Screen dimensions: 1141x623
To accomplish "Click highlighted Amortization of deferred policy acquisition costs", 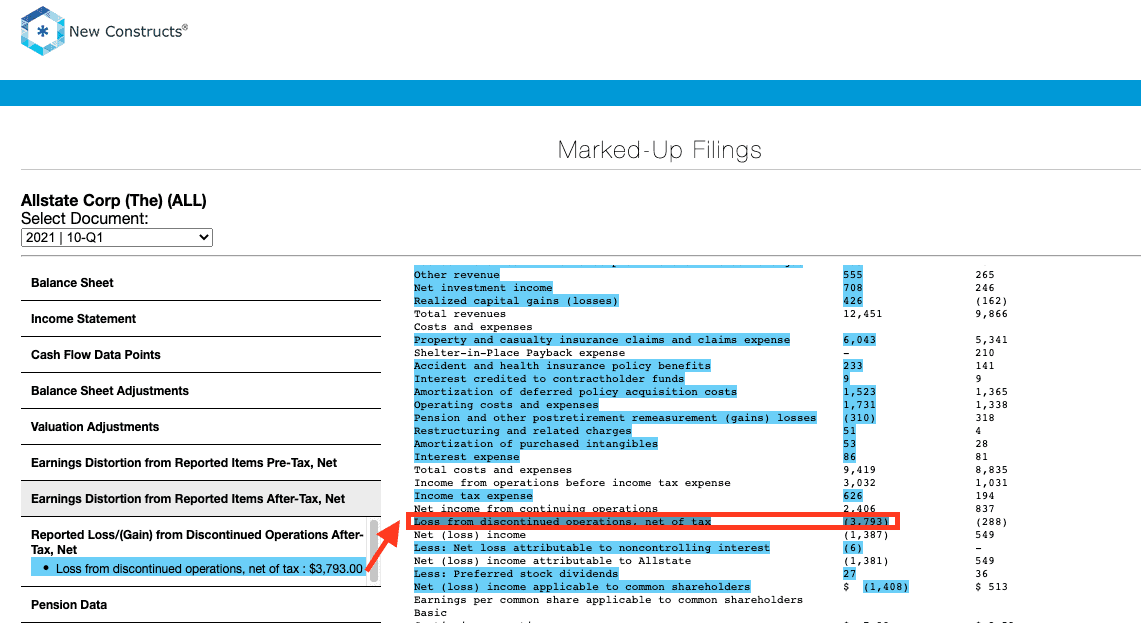I will click(x=576, y=392).
